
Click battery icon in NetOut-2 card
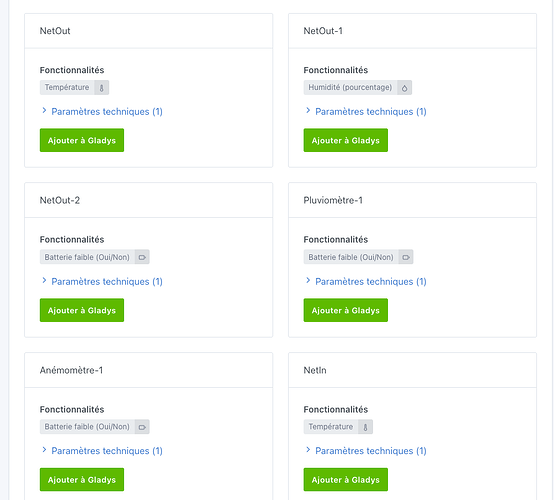click(142, 257)
